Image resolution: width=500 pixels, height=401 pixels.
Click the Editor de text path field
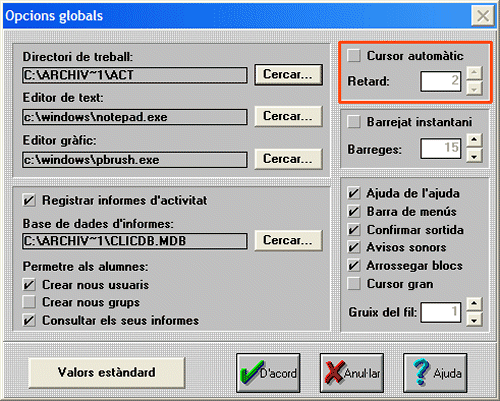tap(135, 117)
